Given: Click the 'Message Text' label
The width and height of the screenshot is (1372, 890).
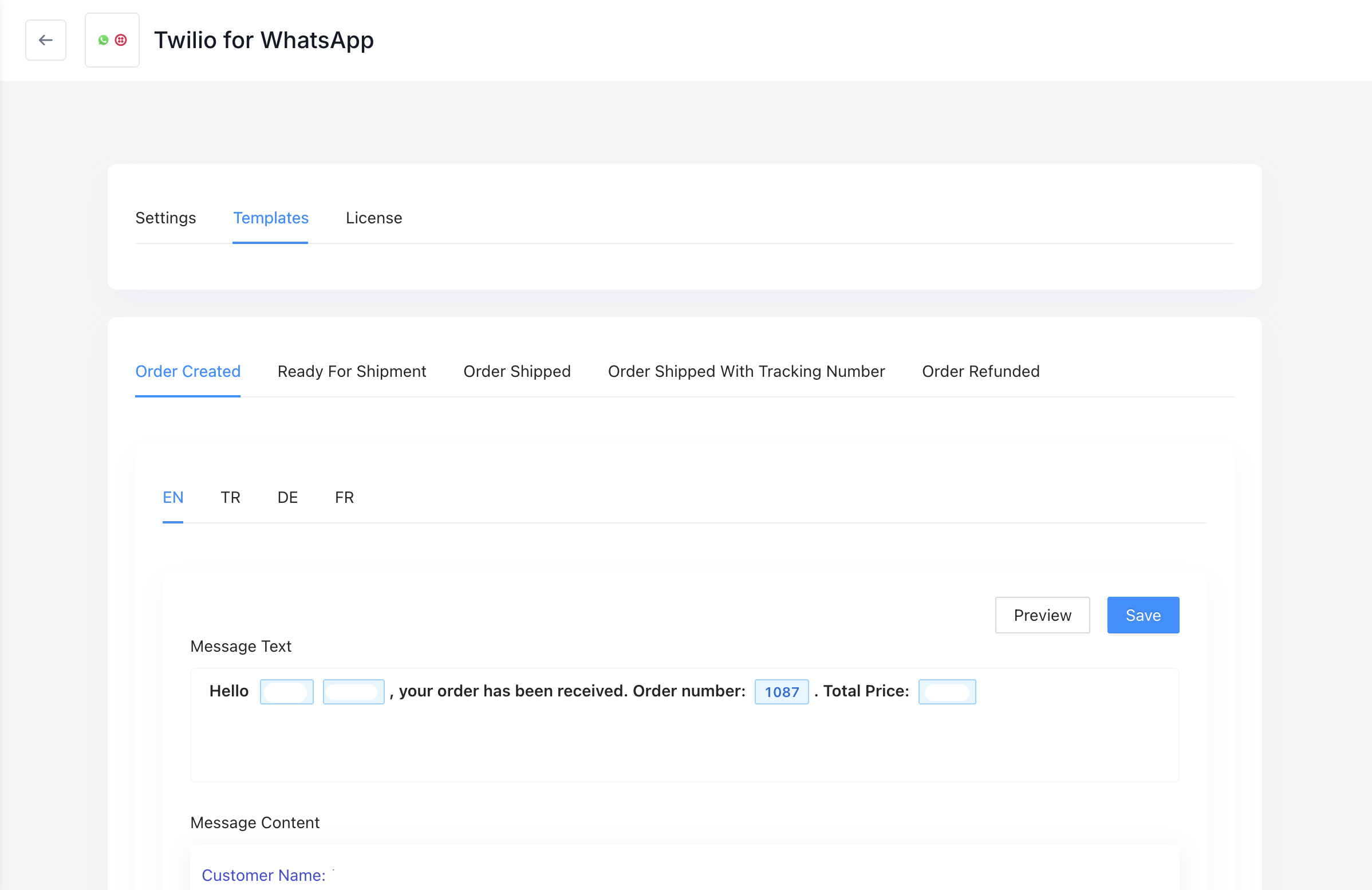Looking at the screenshot, I should click(x=241, y=646).
